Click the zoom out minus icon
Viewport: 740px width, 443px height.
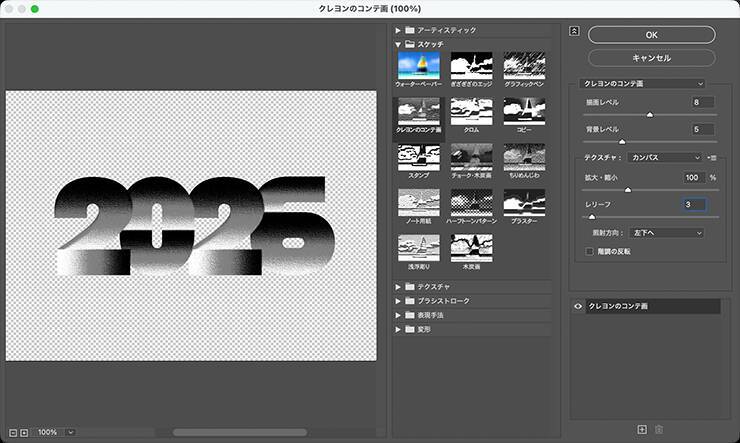(x=13, y=433)
